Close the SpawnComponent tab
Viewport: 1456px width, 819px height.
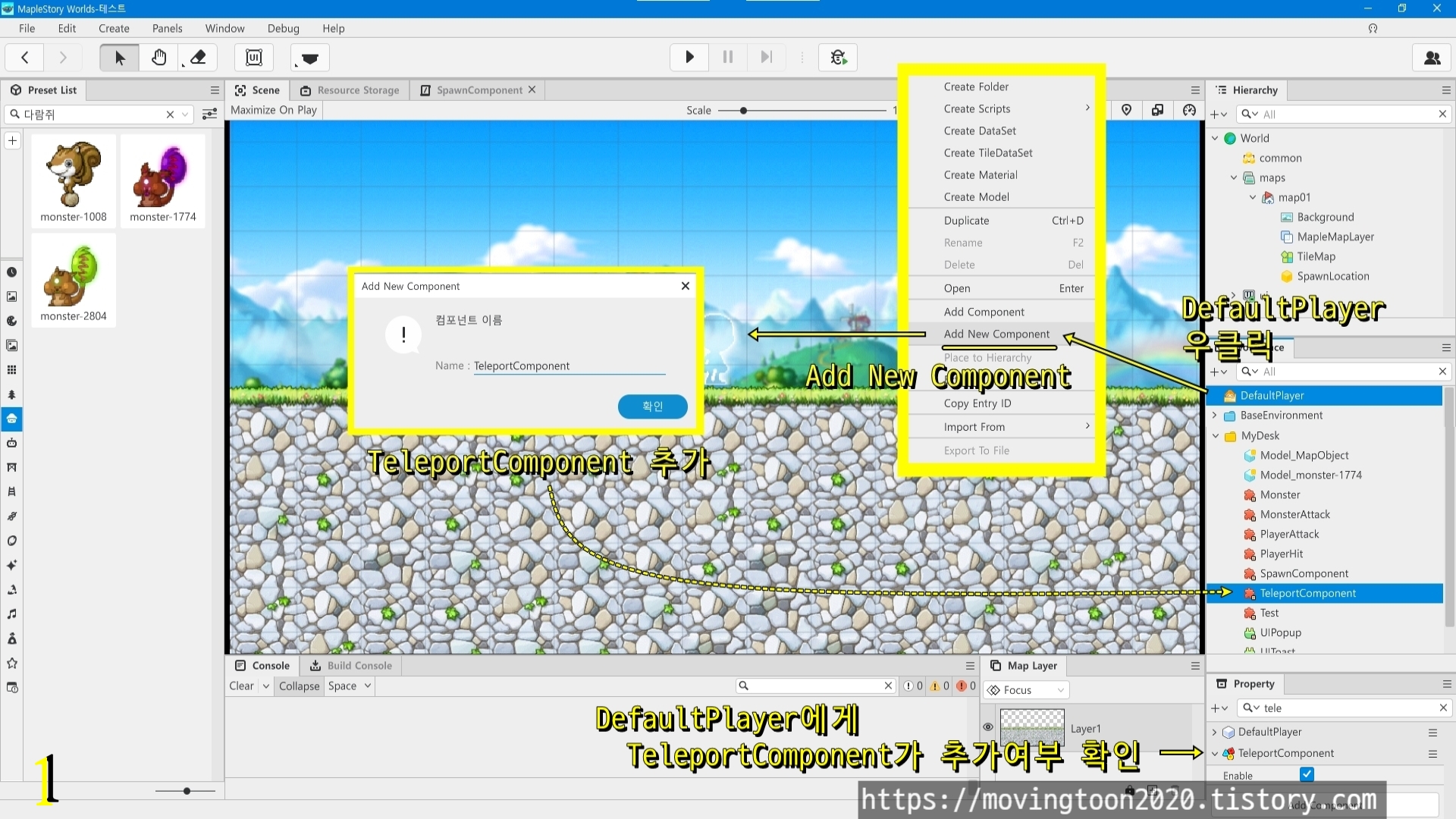[532, 89]
